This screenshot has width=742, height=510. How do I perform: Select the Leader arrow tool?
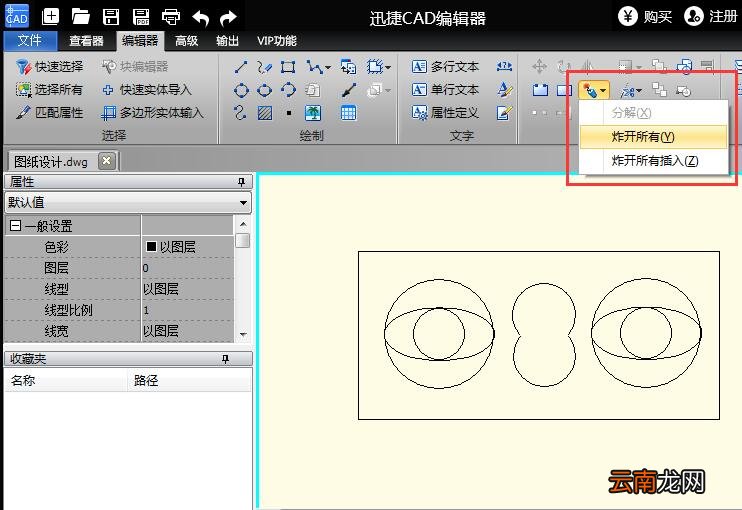(349, 90)
